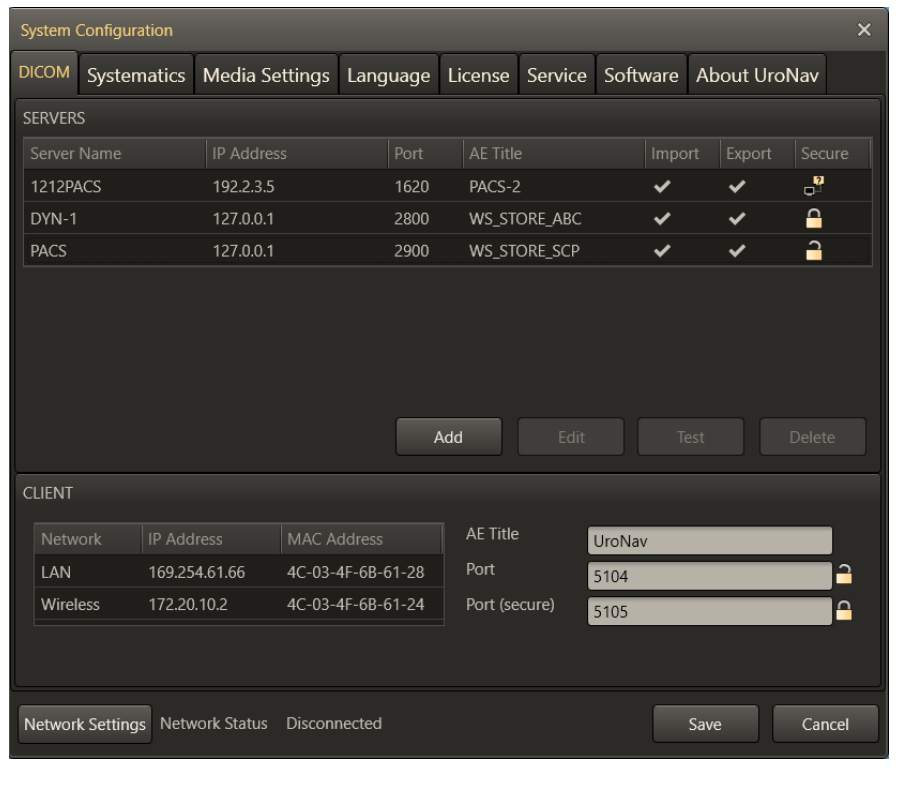Click the Test server button
This screenshot has height=786, width=903.
pos(690,437)
